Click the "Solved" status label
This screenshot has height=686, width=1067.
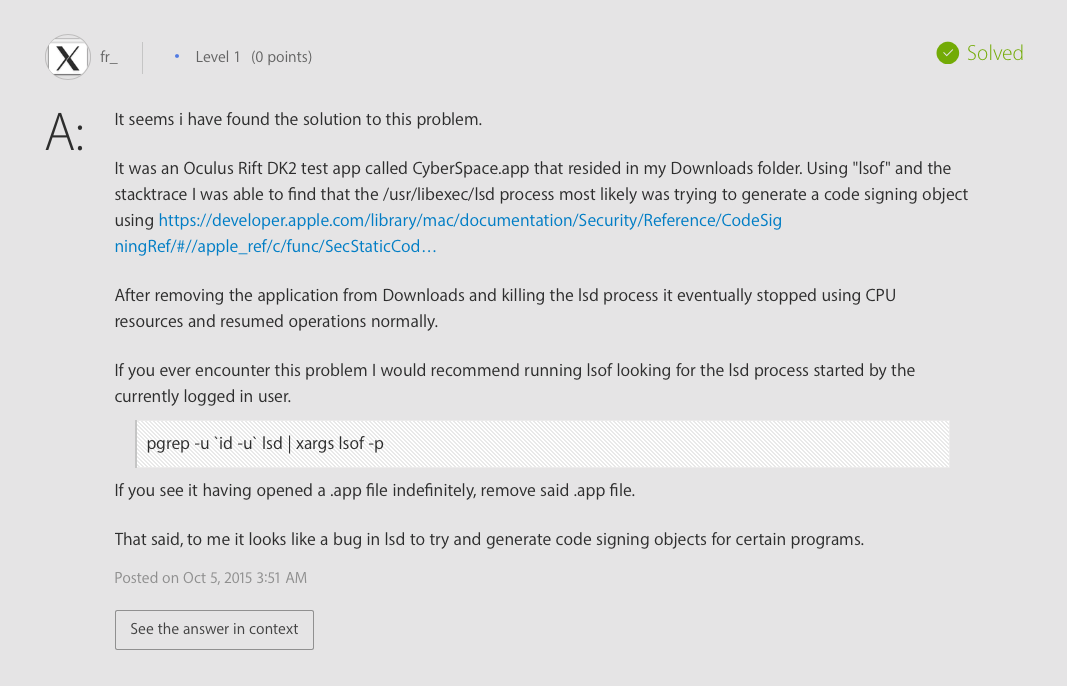(x=994, y=53)
